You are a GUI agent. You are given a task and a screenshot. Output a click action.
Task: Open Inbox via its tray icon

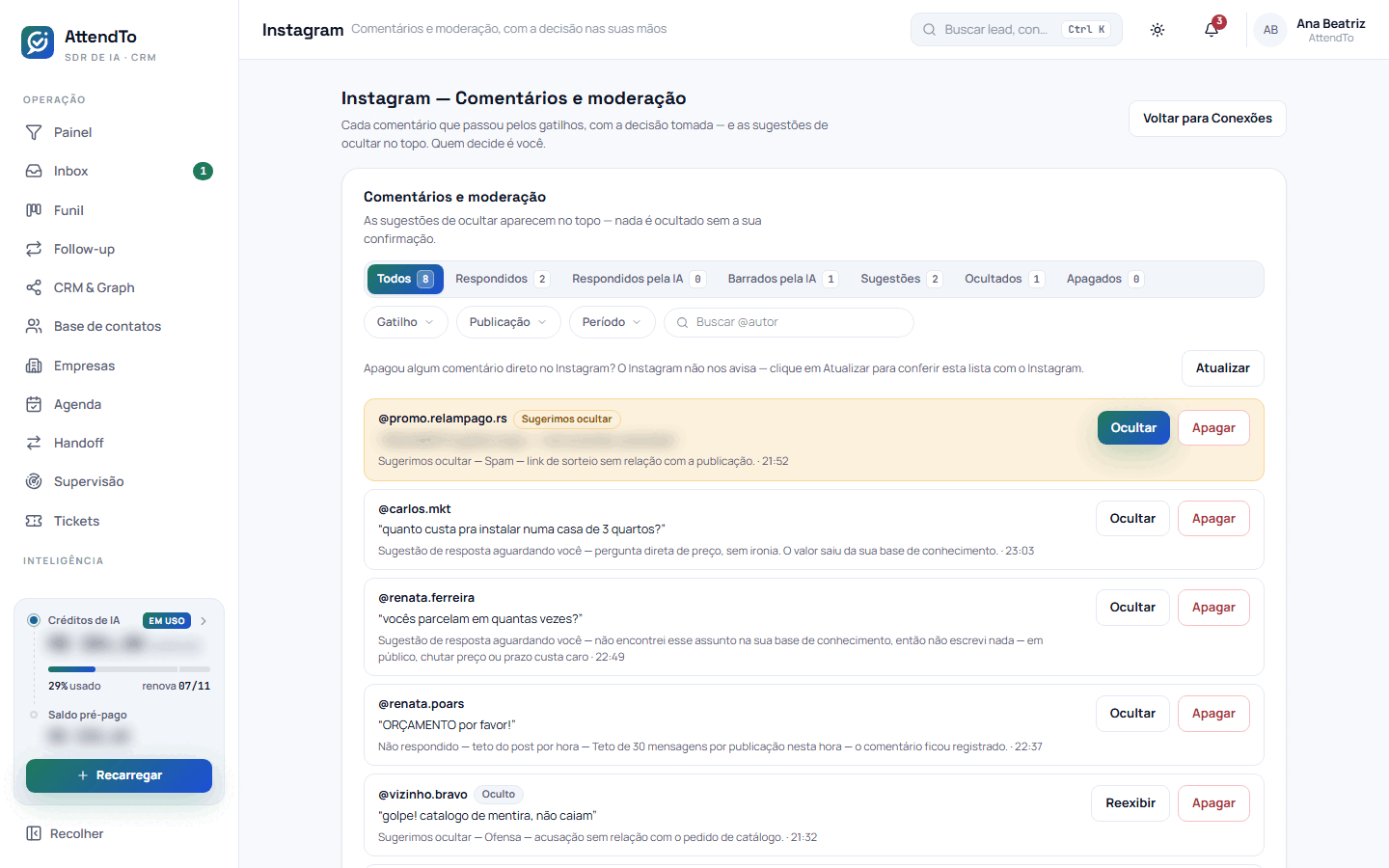pyautogui.click(x=34, y=171)
